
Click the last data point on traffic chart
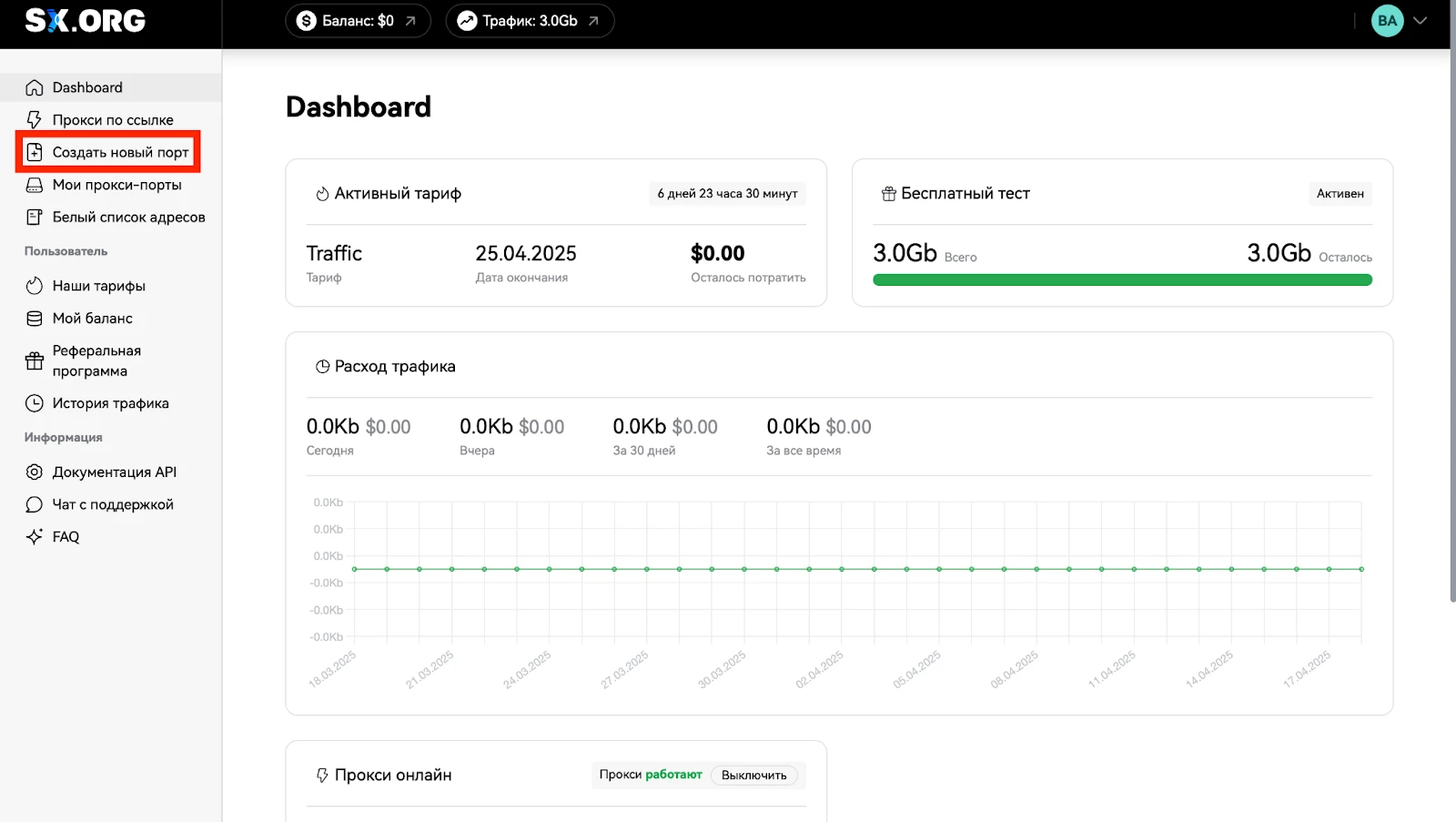tap(1361, 569)
